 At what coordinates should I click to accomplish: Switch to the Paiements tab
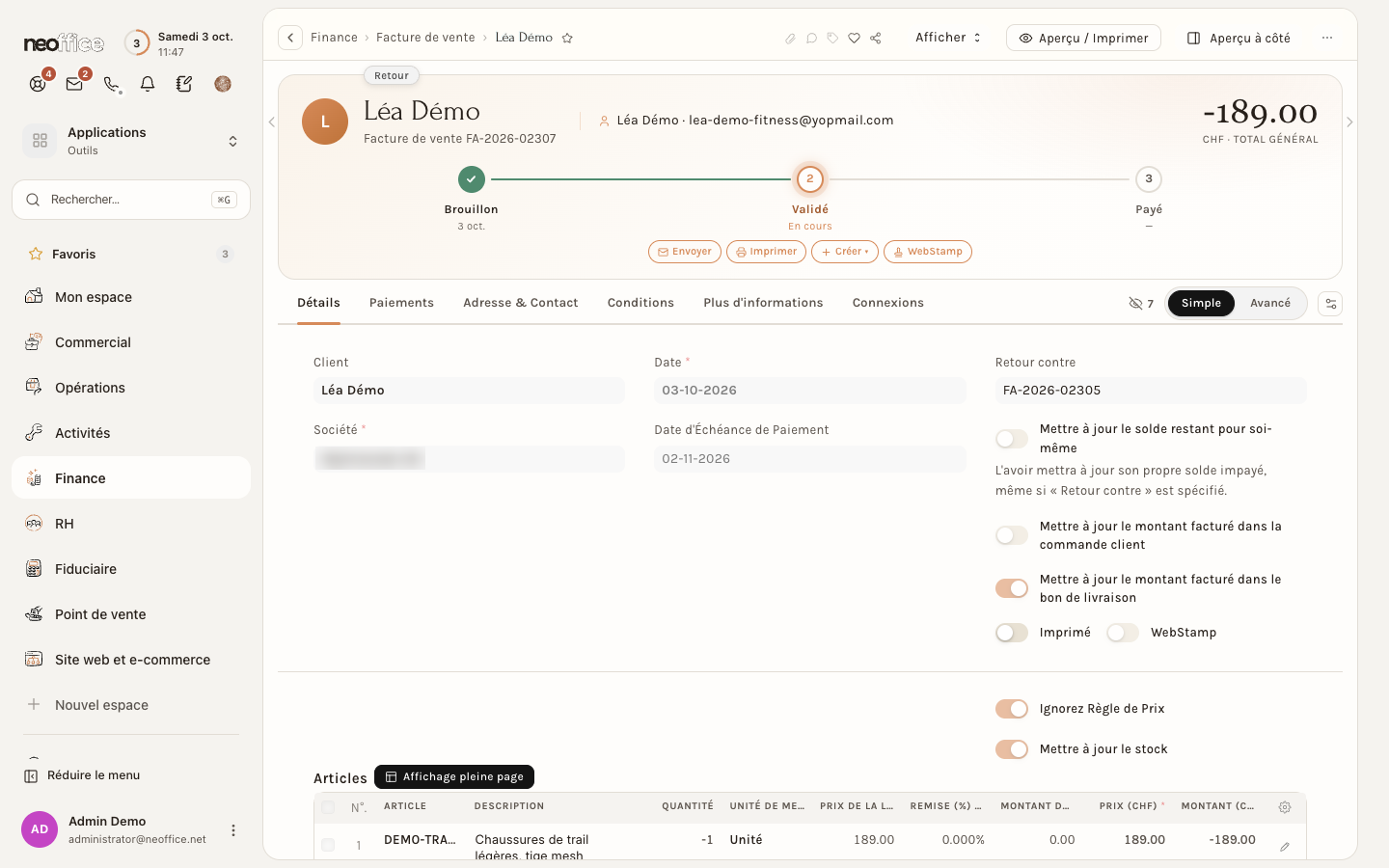pyautogui.click(x=401, y=303)
